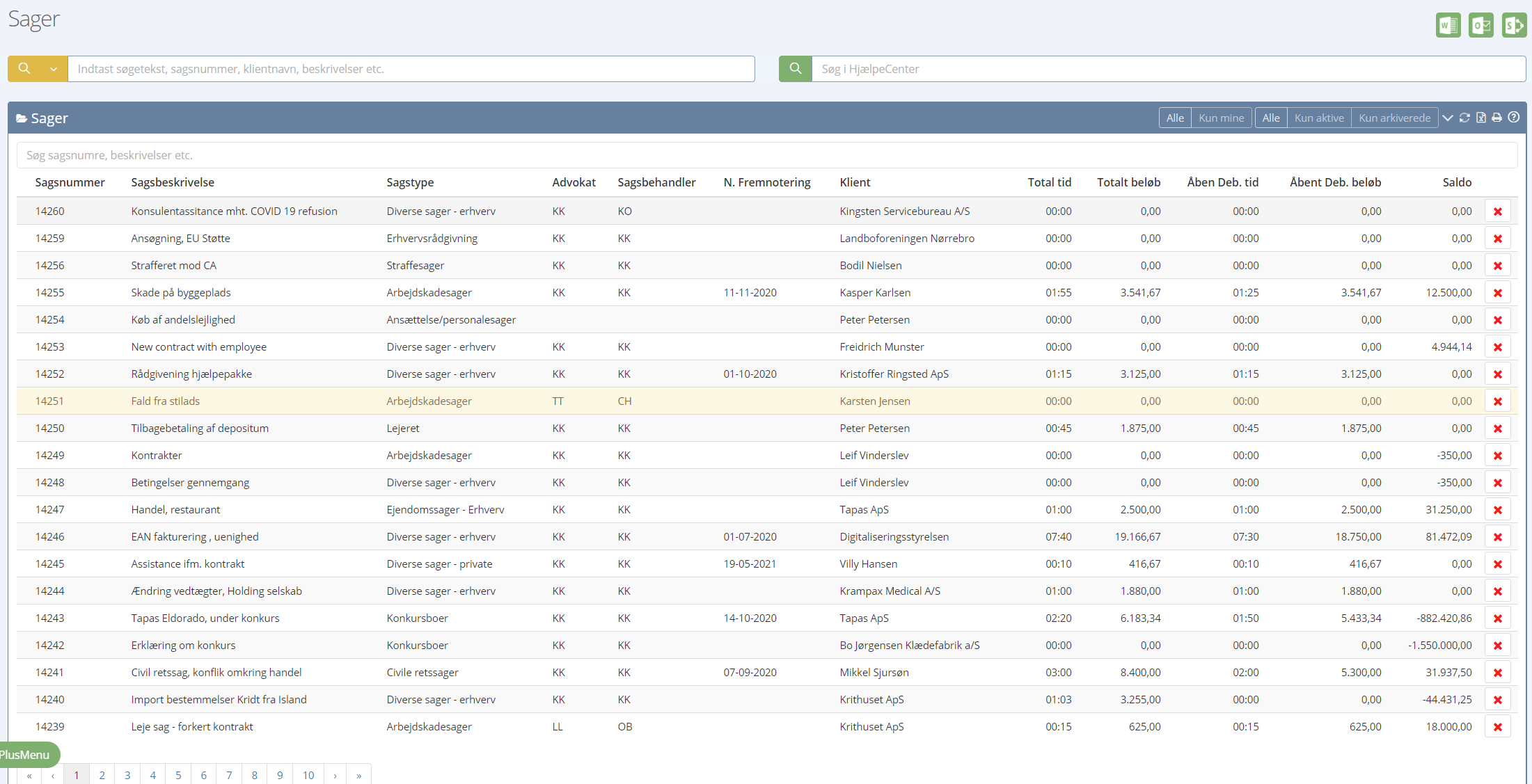The image size is (1532, 784).
Task: Expand the chevron next to Kun arkiverede
Action: 1448,118
